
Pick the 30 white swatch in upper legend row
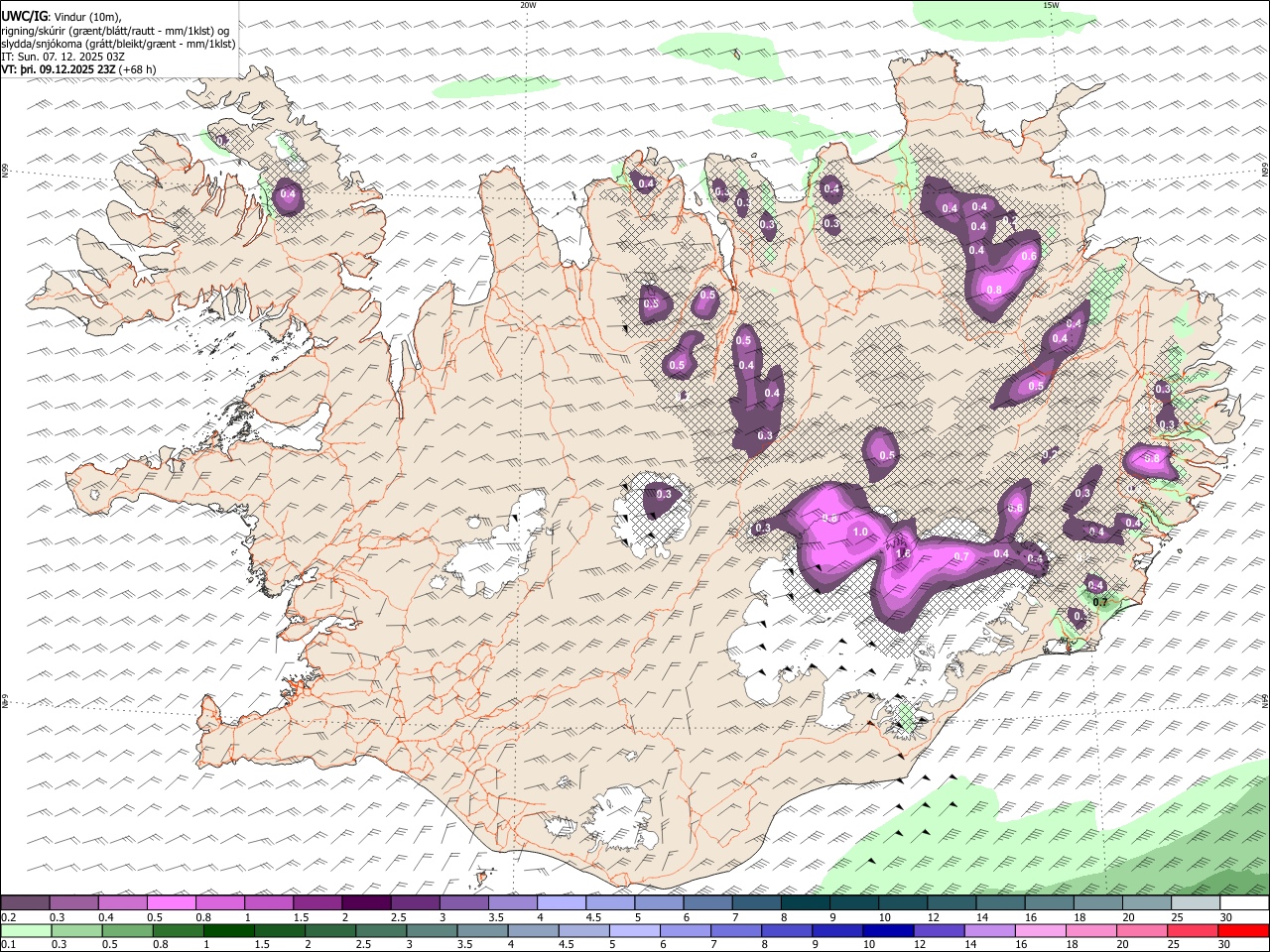click(x=1243, y=903)
